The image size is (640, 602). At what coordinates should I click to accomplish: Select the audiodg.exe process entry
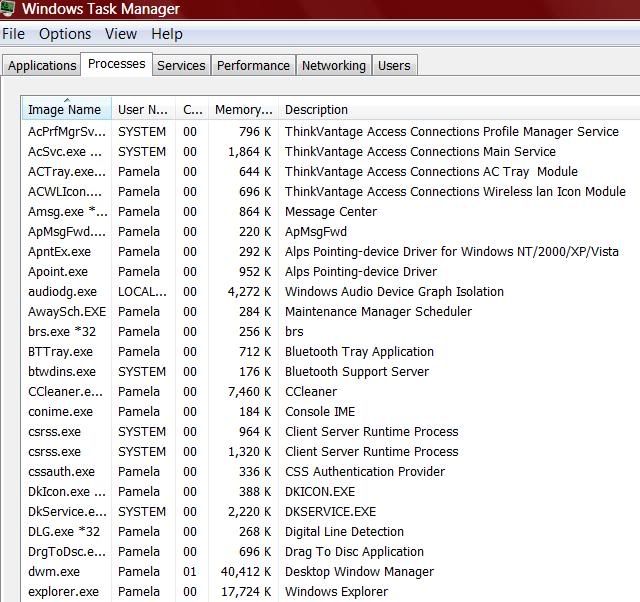coord(62,292)
